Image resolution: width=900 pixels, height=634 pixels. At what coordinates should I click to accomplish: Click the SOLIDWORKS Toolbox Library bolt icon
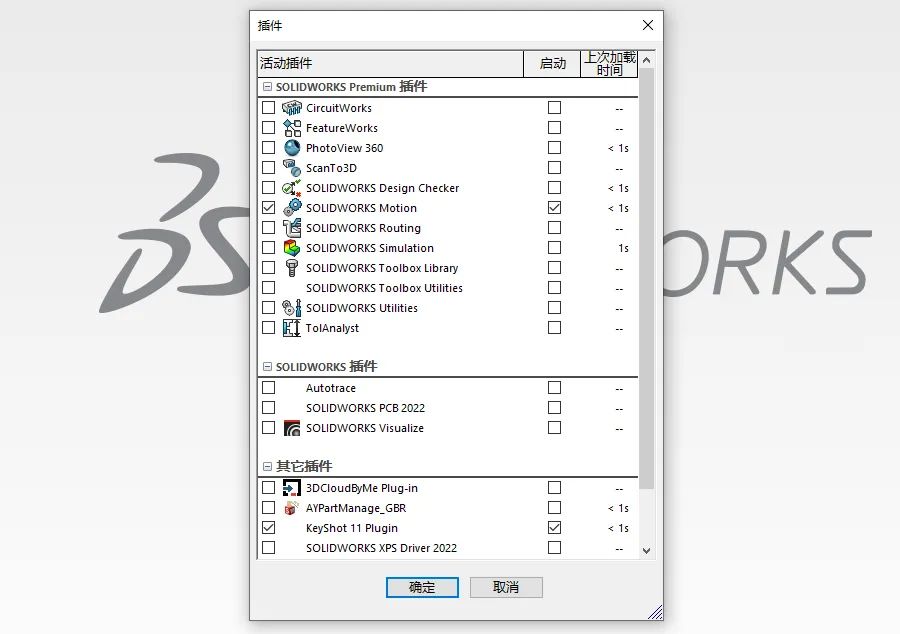coord(292,268)
